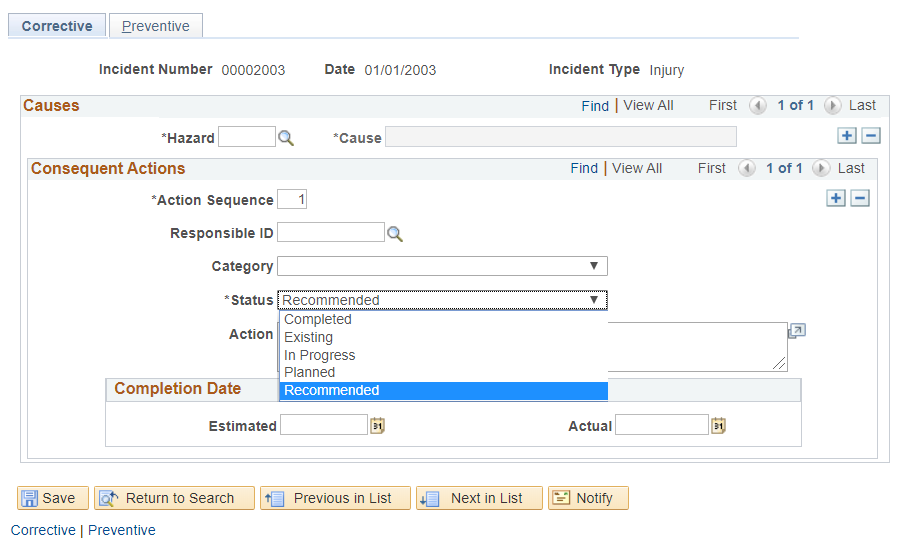906x550 pixels.
Task: Open Responsible ID lookup magnifier icon
Action: (395, 234)
